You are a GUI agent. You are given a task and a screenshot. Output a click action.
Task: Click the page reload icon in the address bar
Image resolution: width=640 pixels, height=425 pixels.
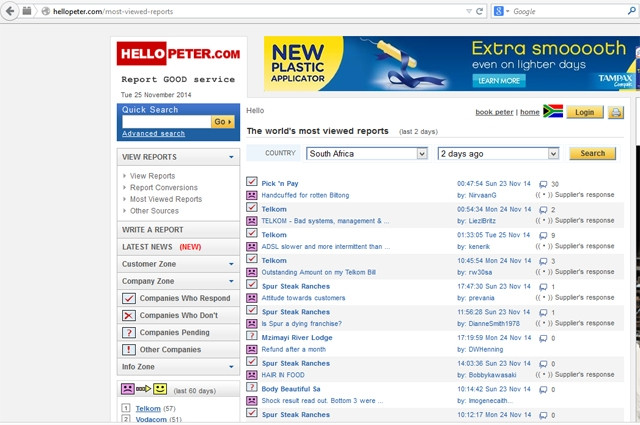point(481,11)
